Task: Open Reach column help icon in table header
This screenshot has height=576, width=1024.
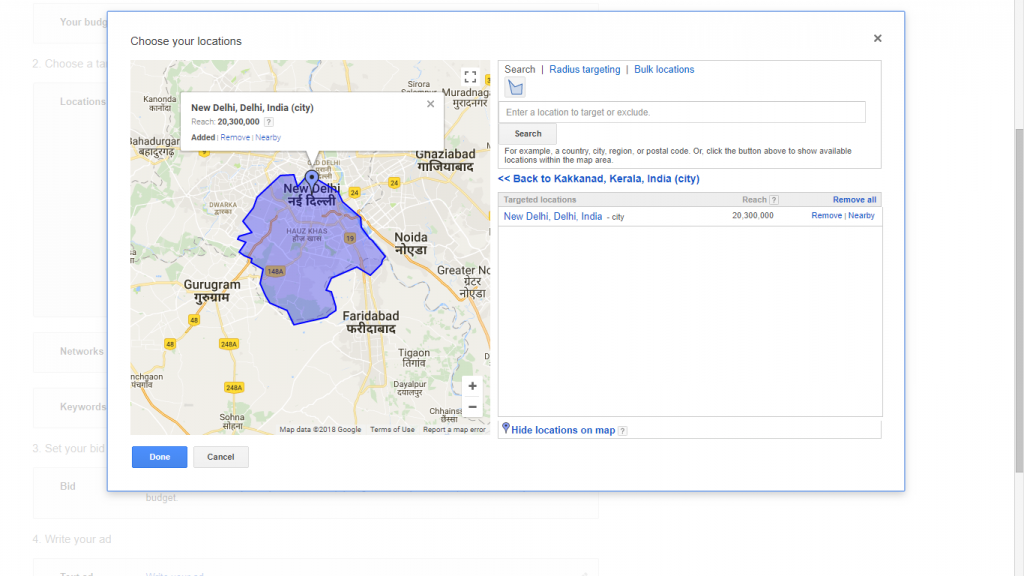Action: 774,200
